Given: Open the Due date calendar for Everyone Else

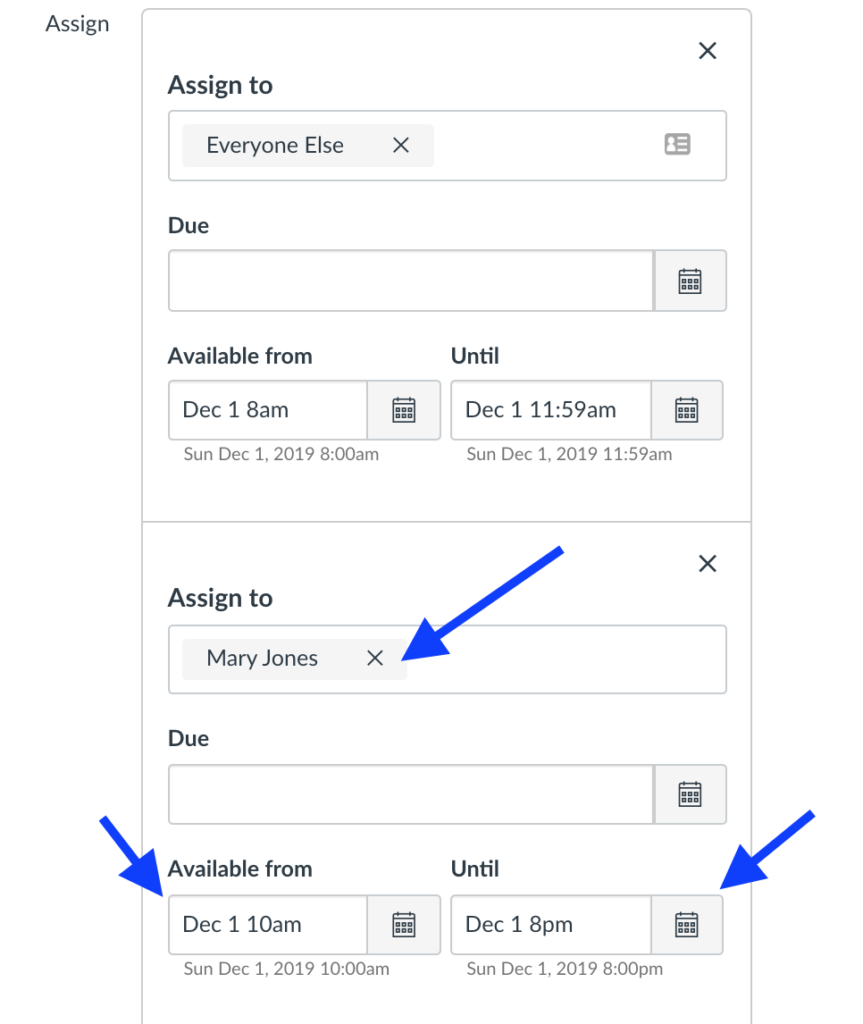Looking at the screenshot, I should 690,281.
